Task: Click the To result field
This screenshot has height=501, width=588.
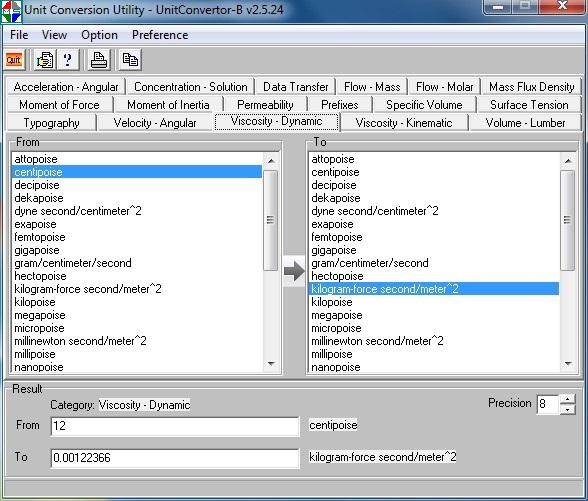Action: tap(175, 458)
